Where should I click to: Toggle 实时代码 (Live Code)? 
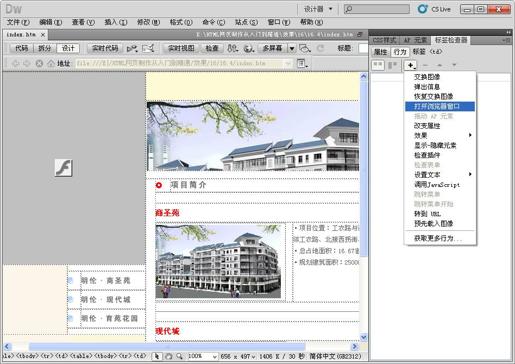point(105,48)
